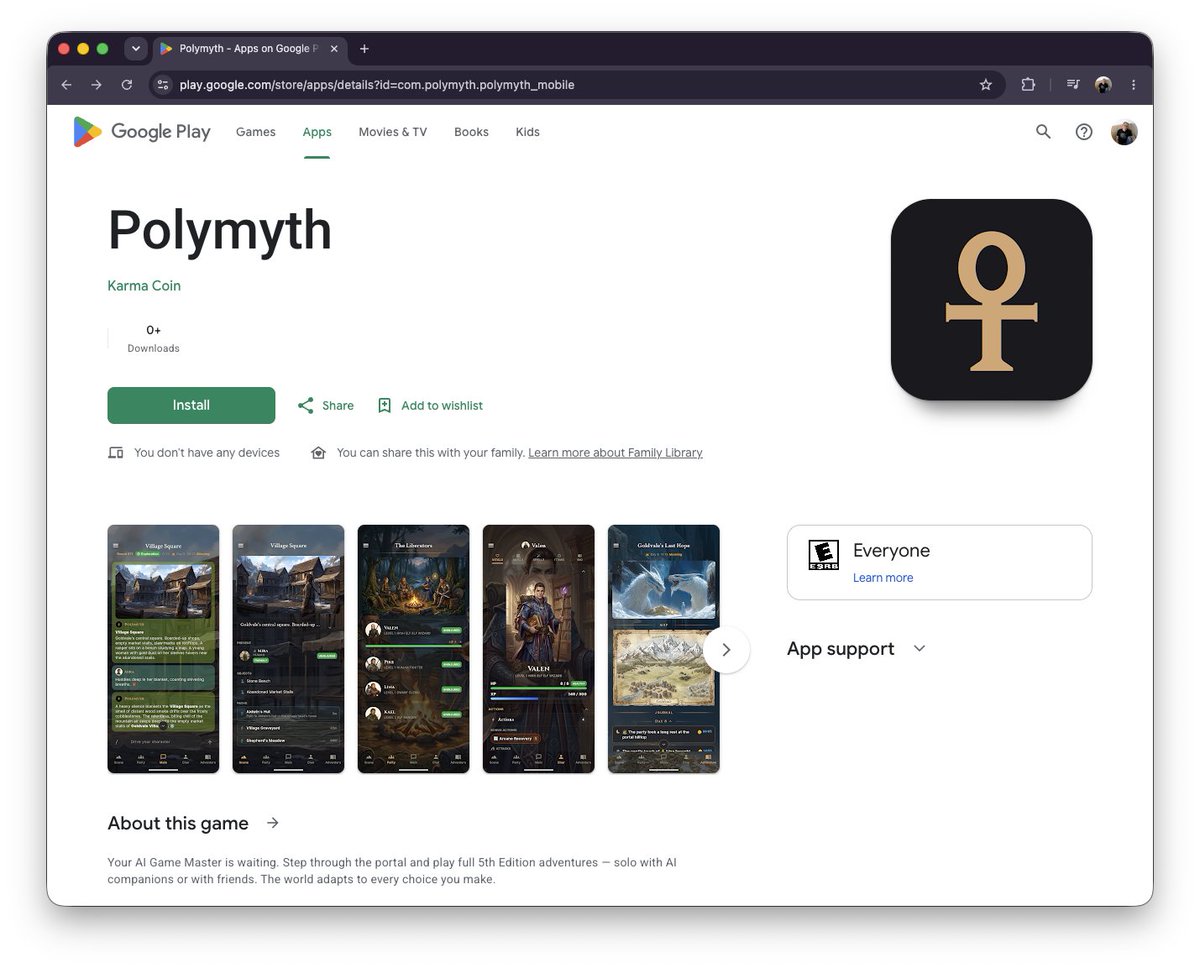
Task: Open the Google Play search icon
Action: [1043, 132]
